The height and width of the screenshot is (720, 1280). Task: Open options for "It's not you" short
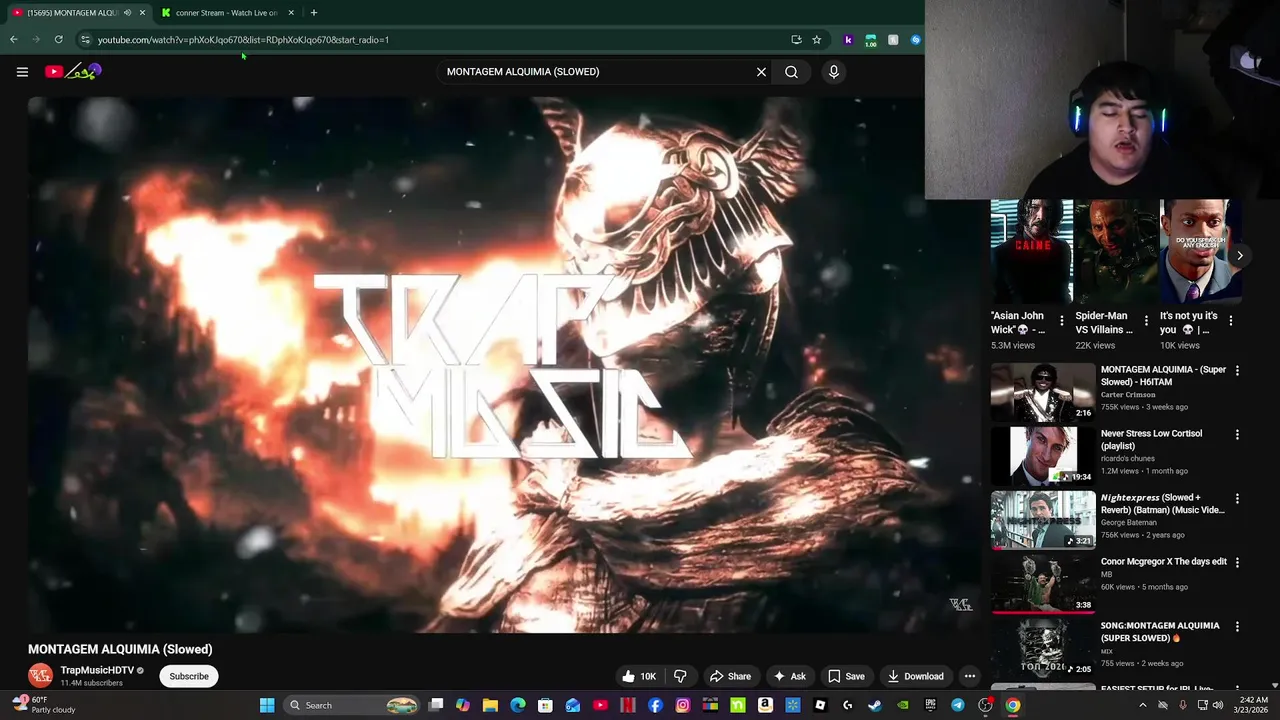(1230, 321)
